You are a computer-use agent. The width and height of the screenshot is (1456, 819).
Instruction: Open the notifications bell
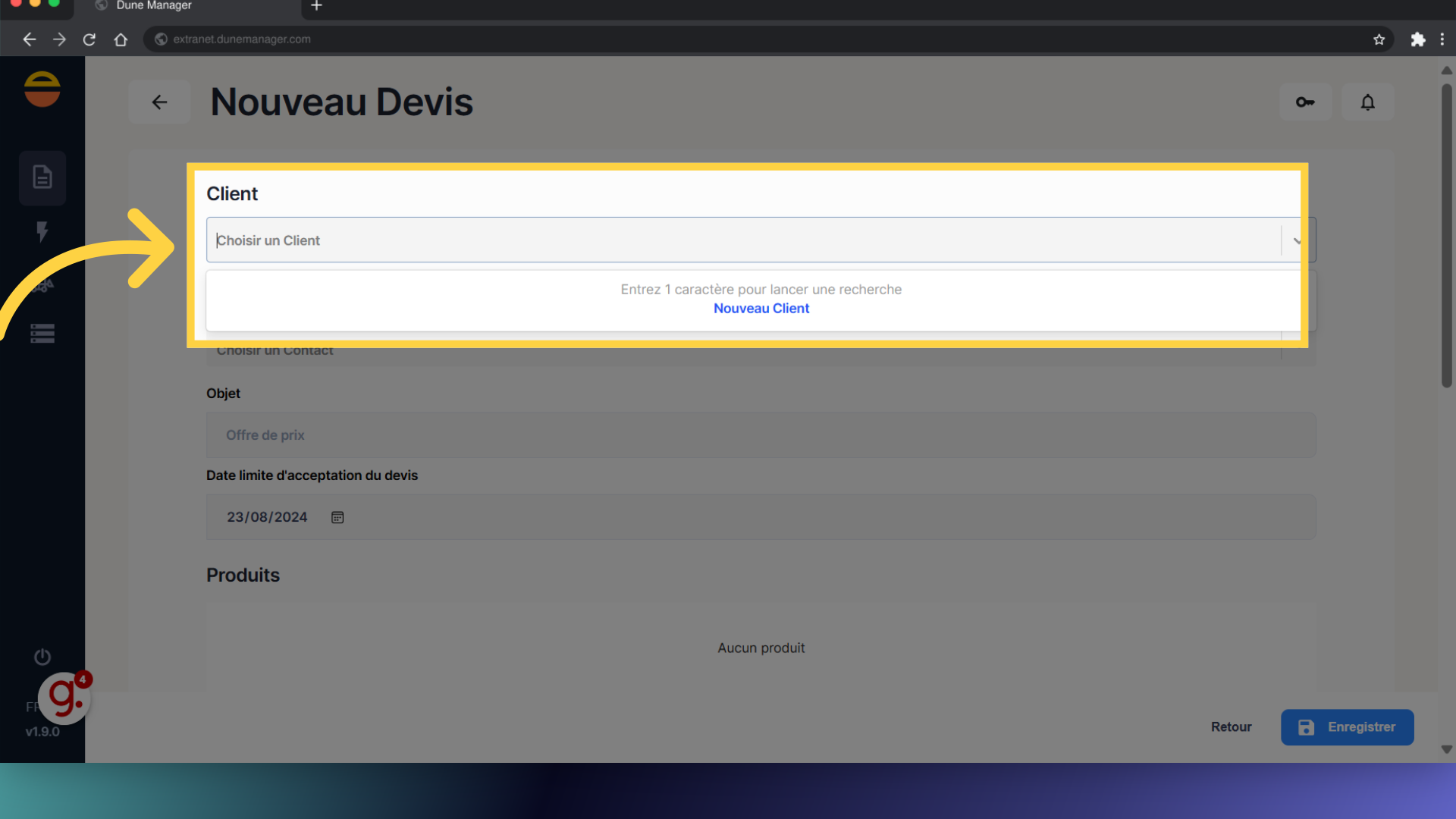pyautogui.click(x=1367, y=102)
